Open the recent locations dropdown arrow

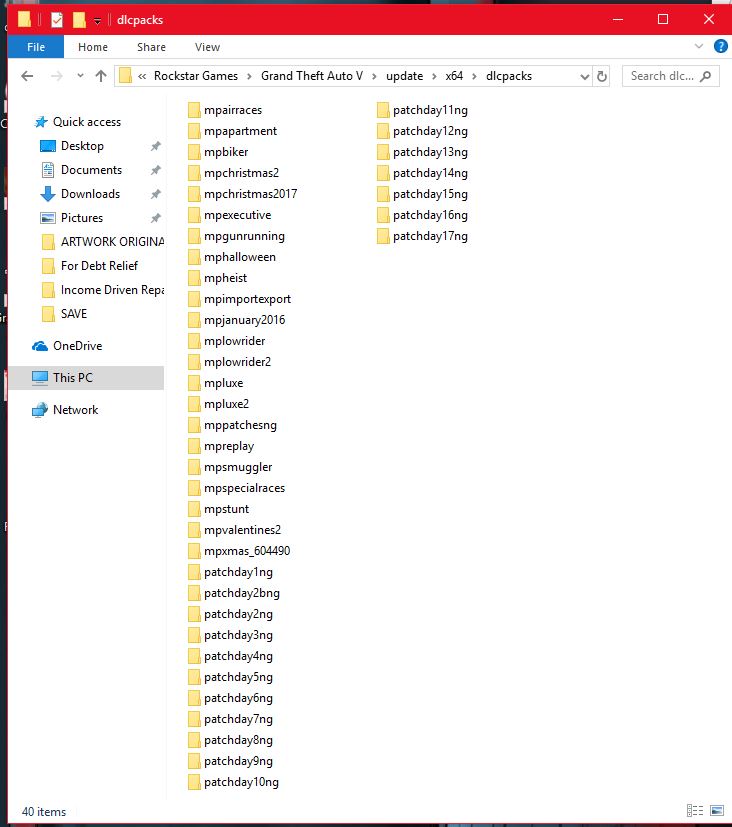80,75
